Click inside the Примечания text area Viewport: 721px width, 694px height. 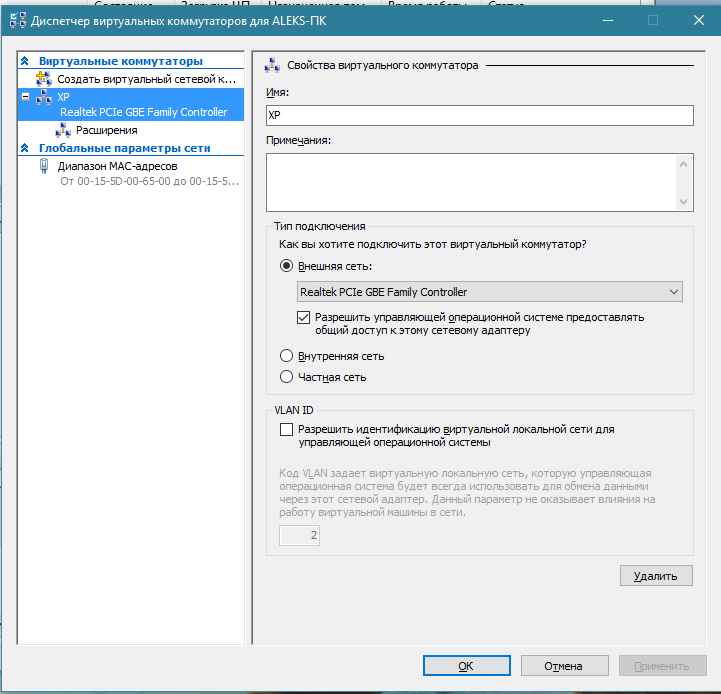(471, 183)
